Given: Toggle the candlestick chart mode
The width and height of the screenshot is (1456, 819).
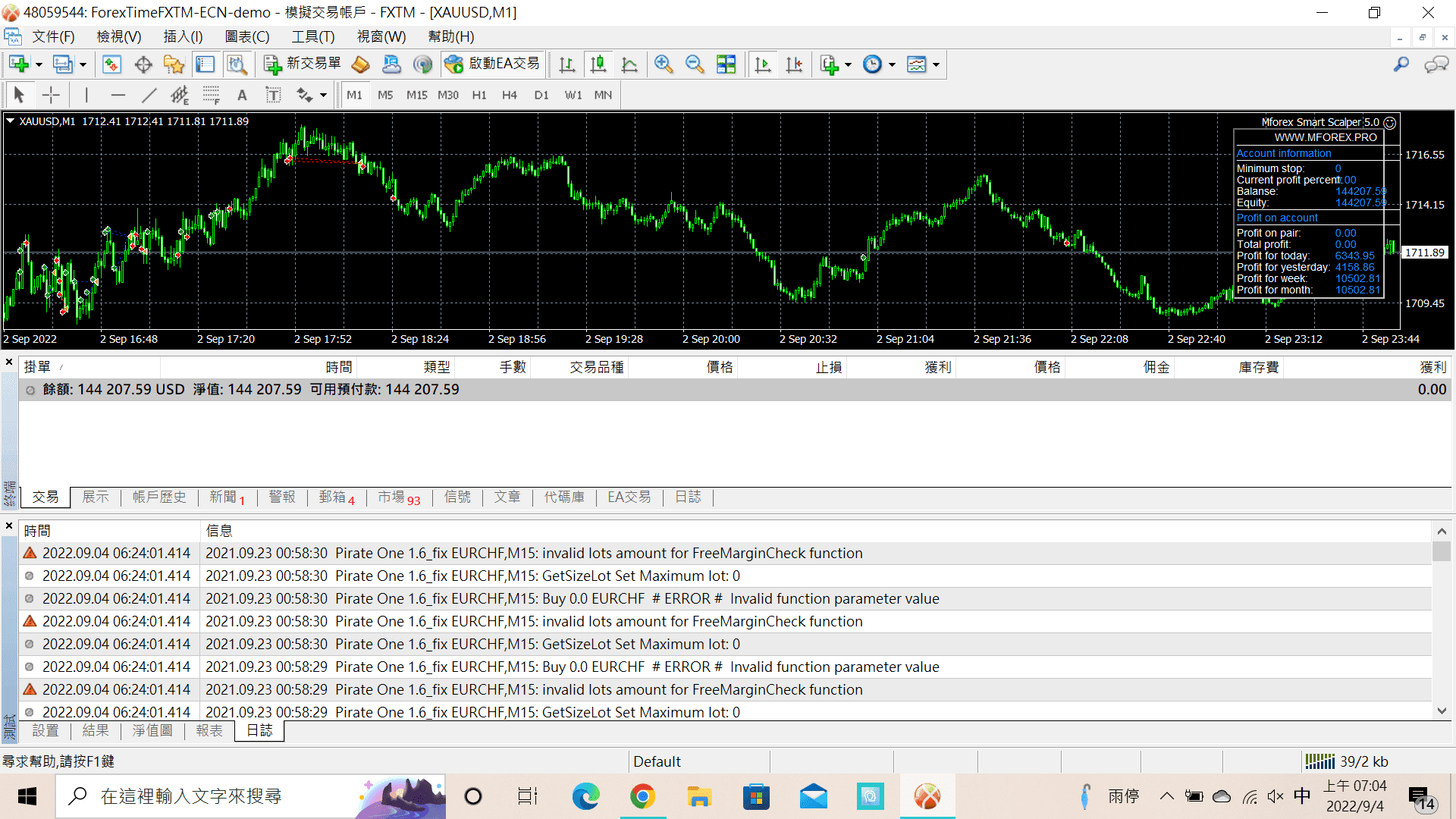Looking at the screenshot, I should coord(598,64).
